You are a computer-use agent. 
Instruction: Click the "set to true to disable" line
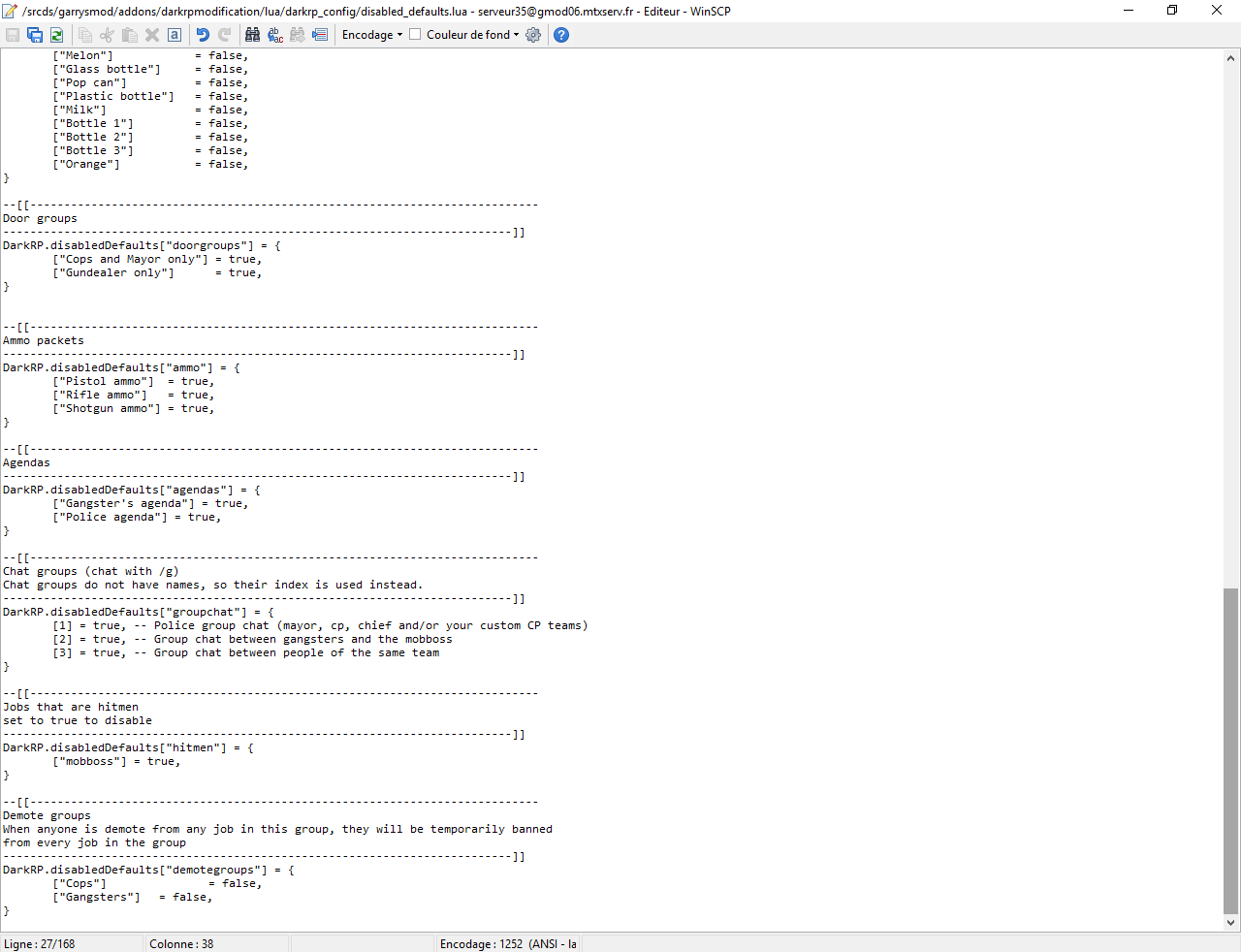[78, 720]
